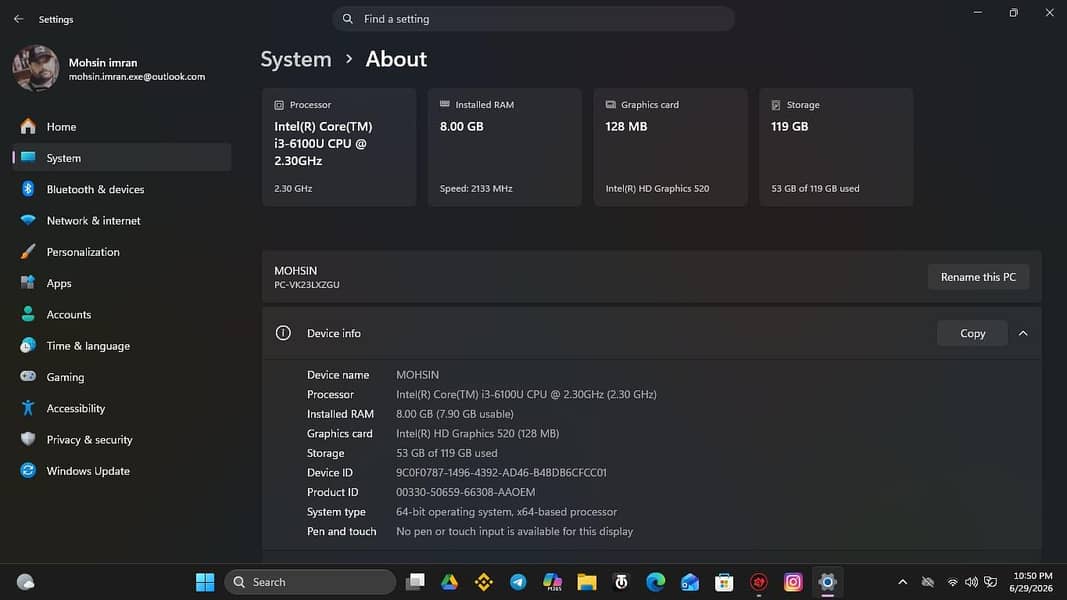Click 'No pen or touch input' text
The height and width of the screenshot is (600, 1067).
tap(514, 532)
